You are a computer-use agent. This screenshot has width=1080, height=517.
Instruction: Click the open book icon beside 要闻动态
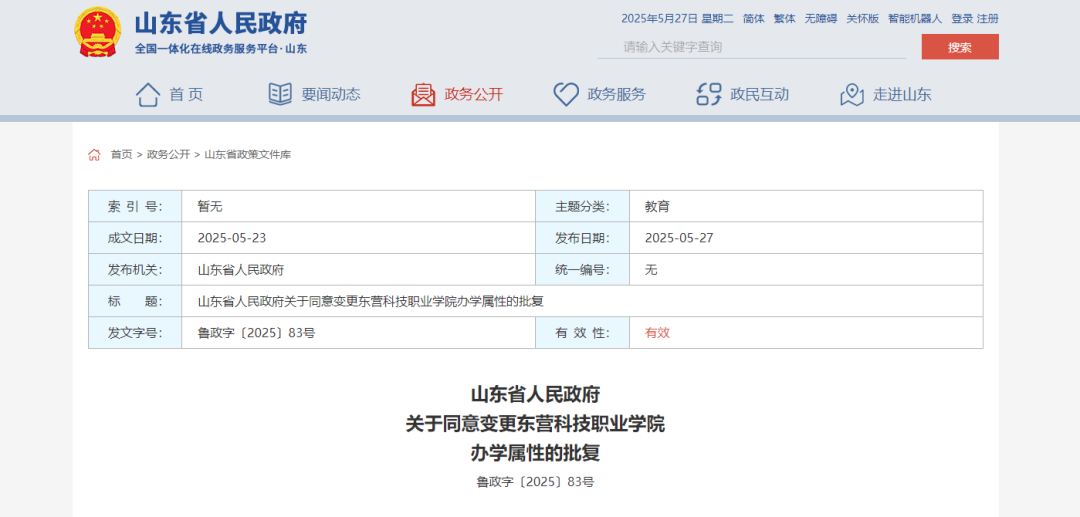[x=280, y=94]
